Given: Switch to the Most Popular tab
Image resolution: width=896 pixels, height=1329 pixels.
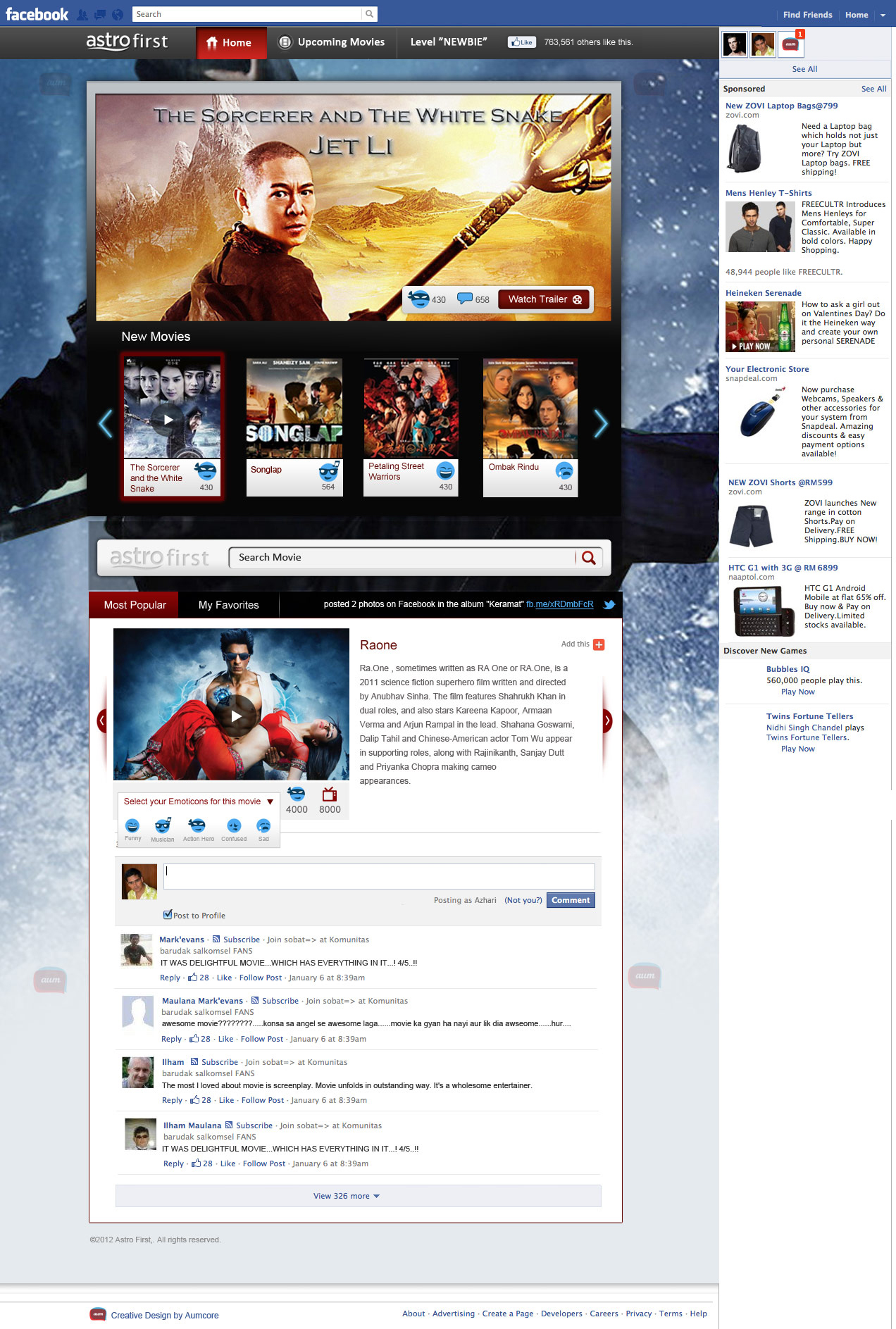Looking at the screenshot, I should [x=135, y=605].
